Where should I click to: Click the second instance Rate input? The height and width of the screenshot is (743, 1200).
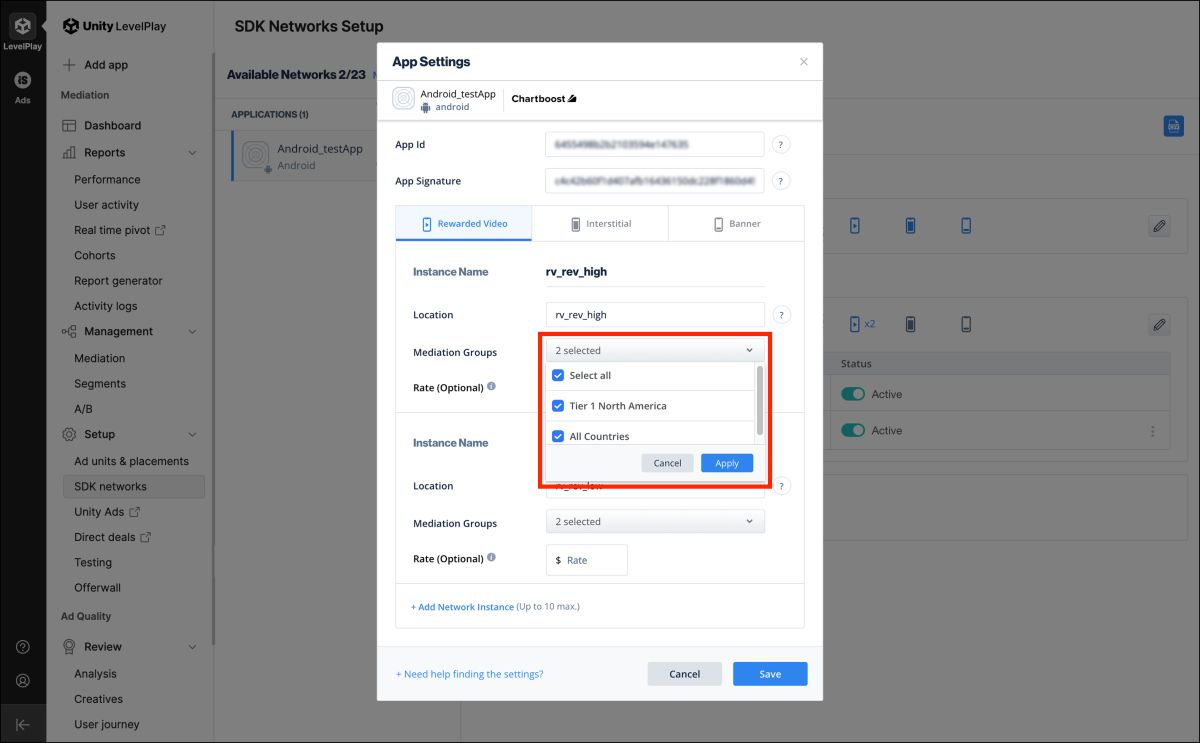[587, 560]
